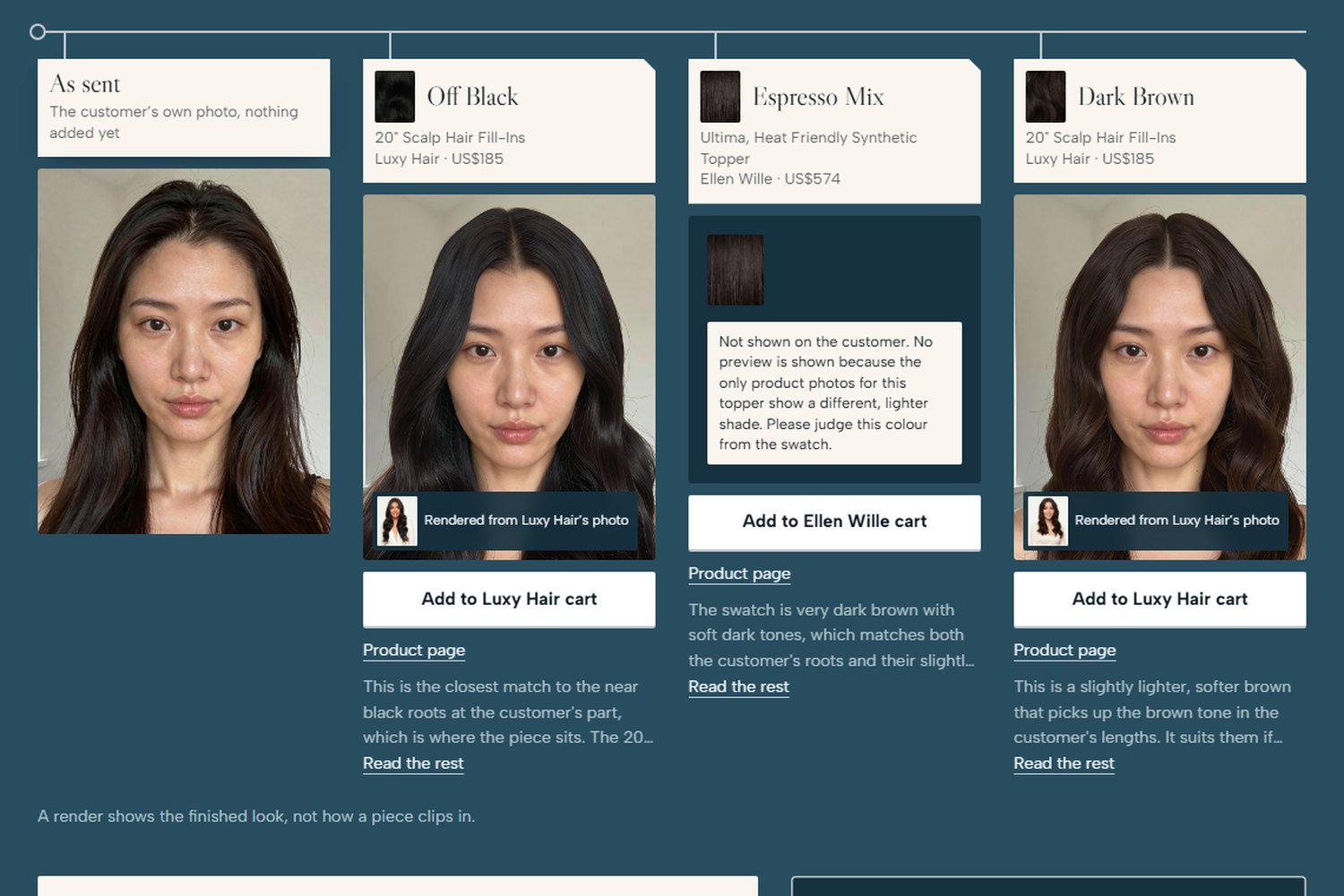Viewport: 1344px width, 896px height.
Task: Click the Espresso Mix header swatch
Action: tap(719, 97)
